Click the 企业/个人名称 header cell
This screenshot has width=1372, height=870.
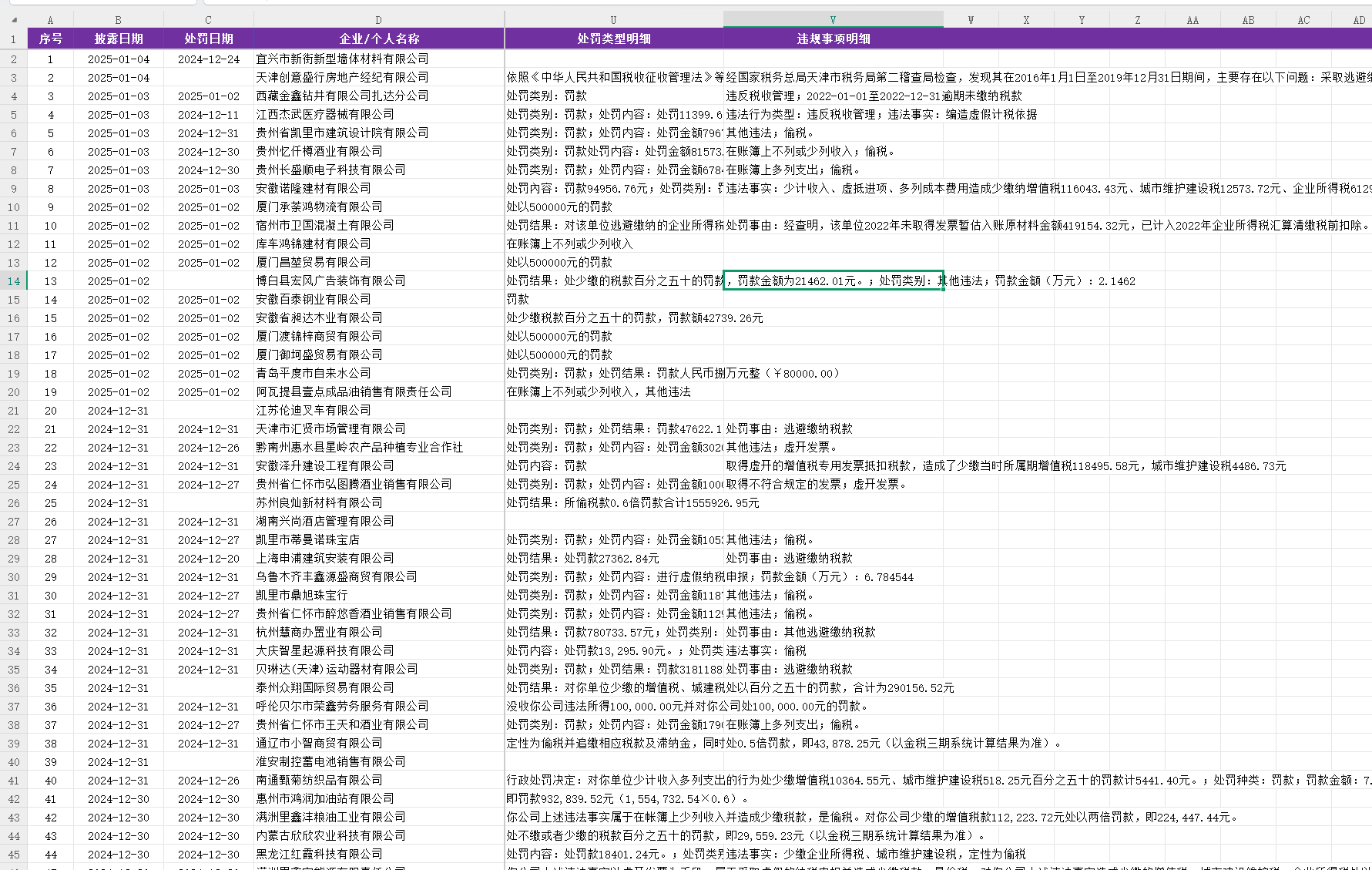[378, 39]
